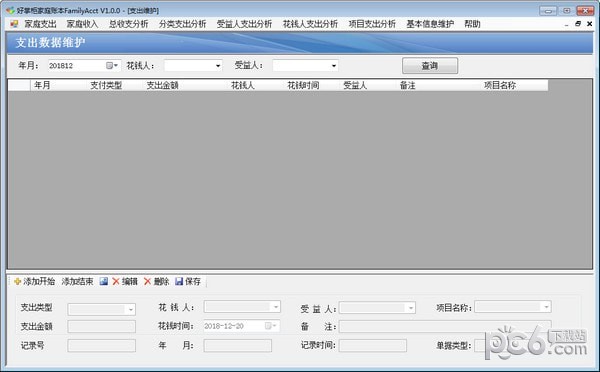Click the 删除 toolbar button with red X
The height and width of the screenshot is (372, 600).
click(x=157, y=282)
